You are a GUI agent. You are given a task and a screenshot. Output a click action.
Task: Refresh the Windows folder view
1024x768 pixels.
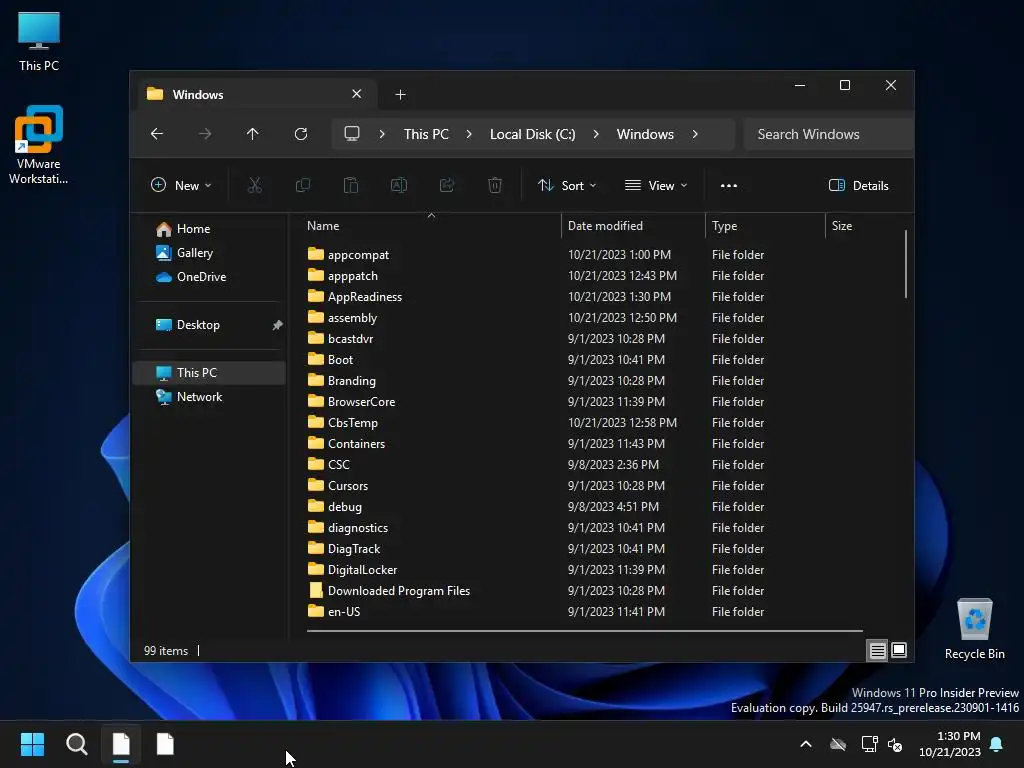(x=301, y=134)
